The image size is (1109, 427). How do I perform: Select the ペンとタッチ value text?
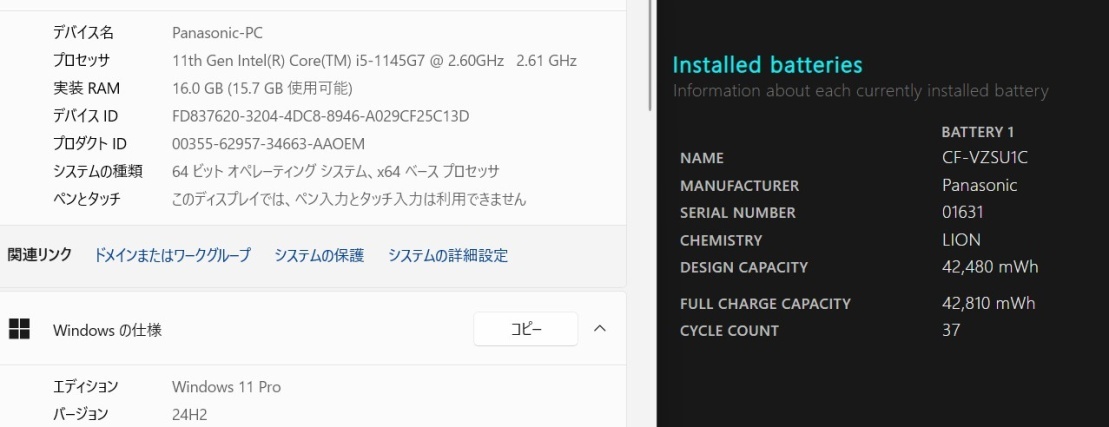[x=349, y=199]
